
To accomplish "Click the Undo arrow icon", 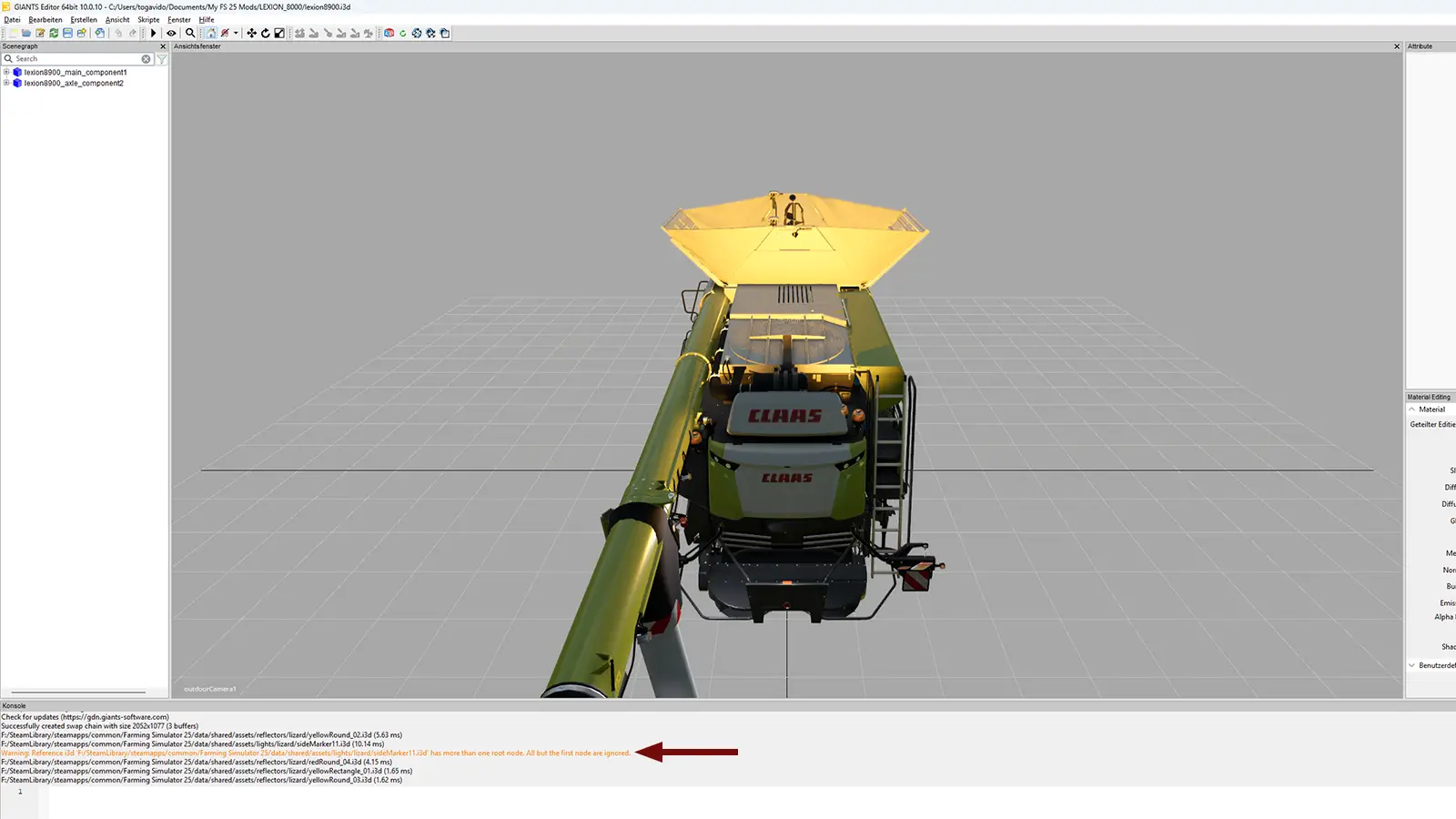I will 117,33.
